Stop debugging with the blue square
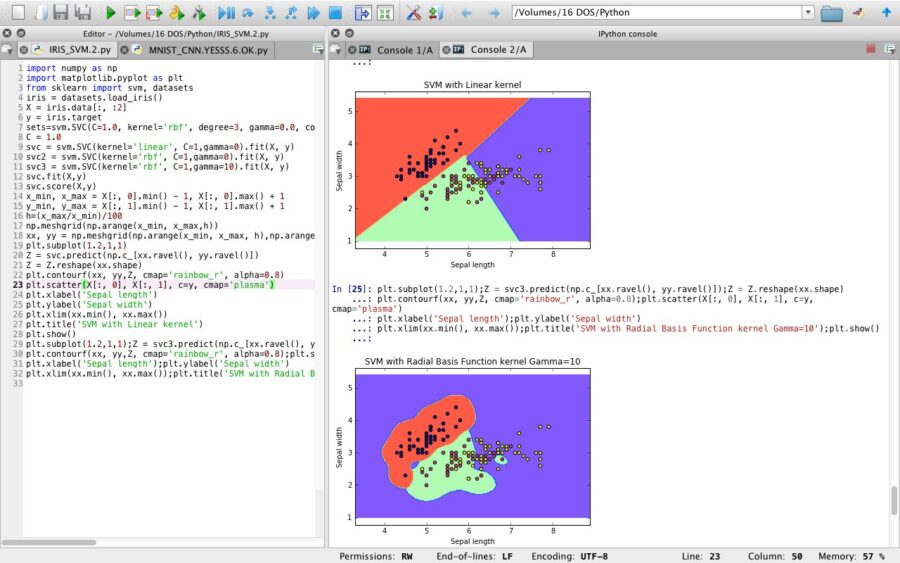This screenshot has width=900, height=563. (x=335, y=12)
